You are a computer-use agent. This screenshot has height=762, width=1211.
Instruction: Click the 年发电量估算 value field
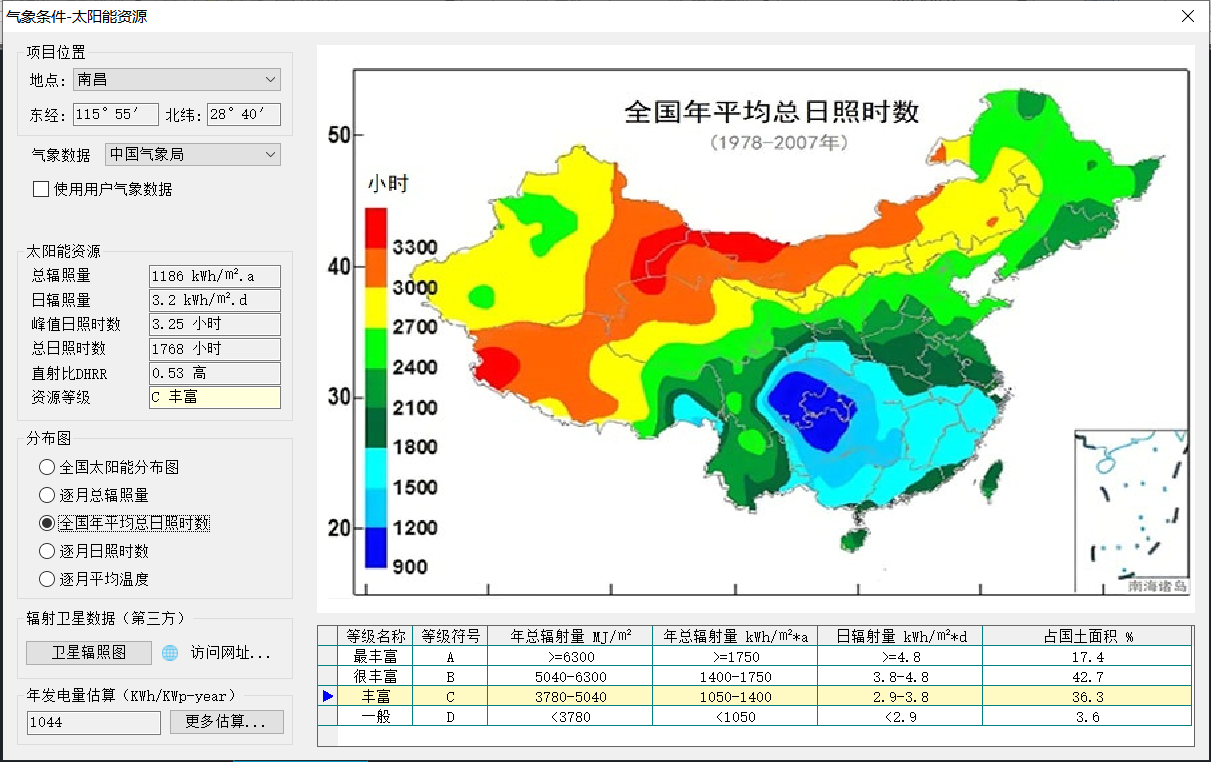93,722
